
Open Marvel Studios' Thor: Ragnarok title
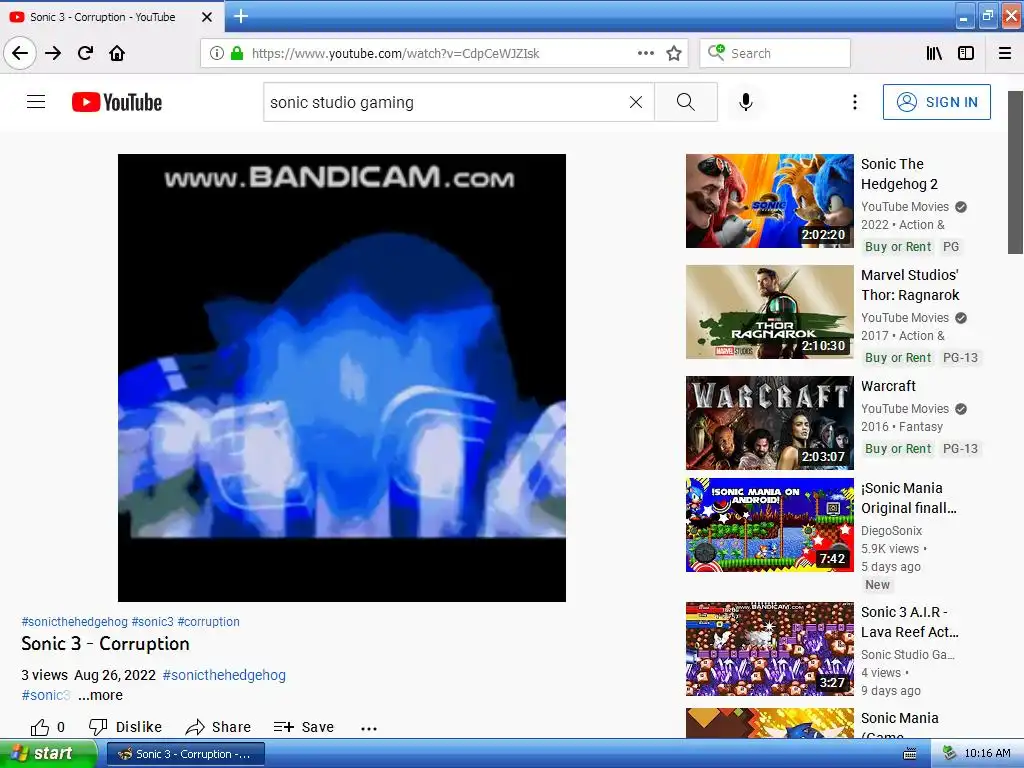click(910, 285)
